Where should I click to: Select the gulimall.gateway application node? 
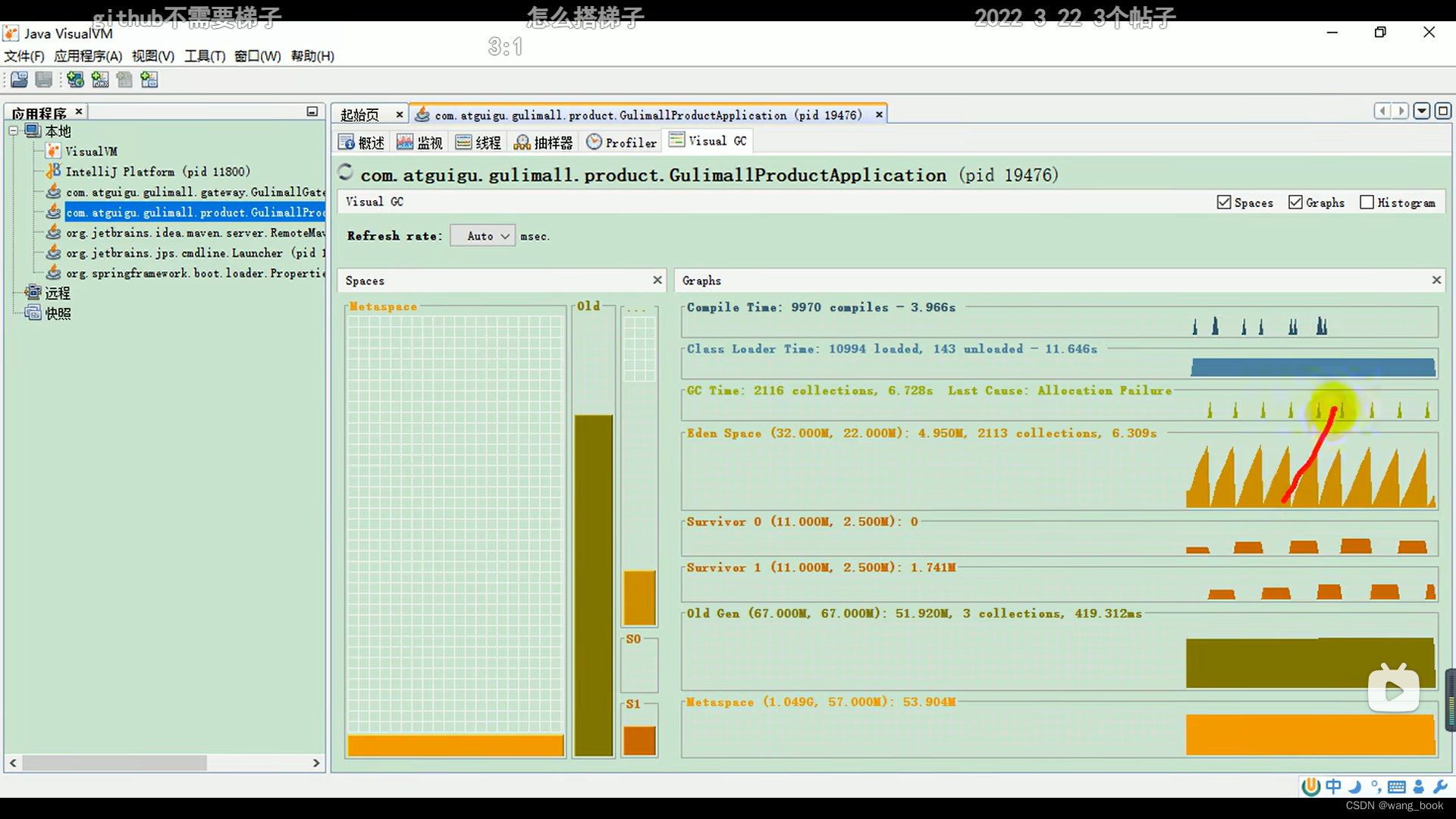click(196, 192)
